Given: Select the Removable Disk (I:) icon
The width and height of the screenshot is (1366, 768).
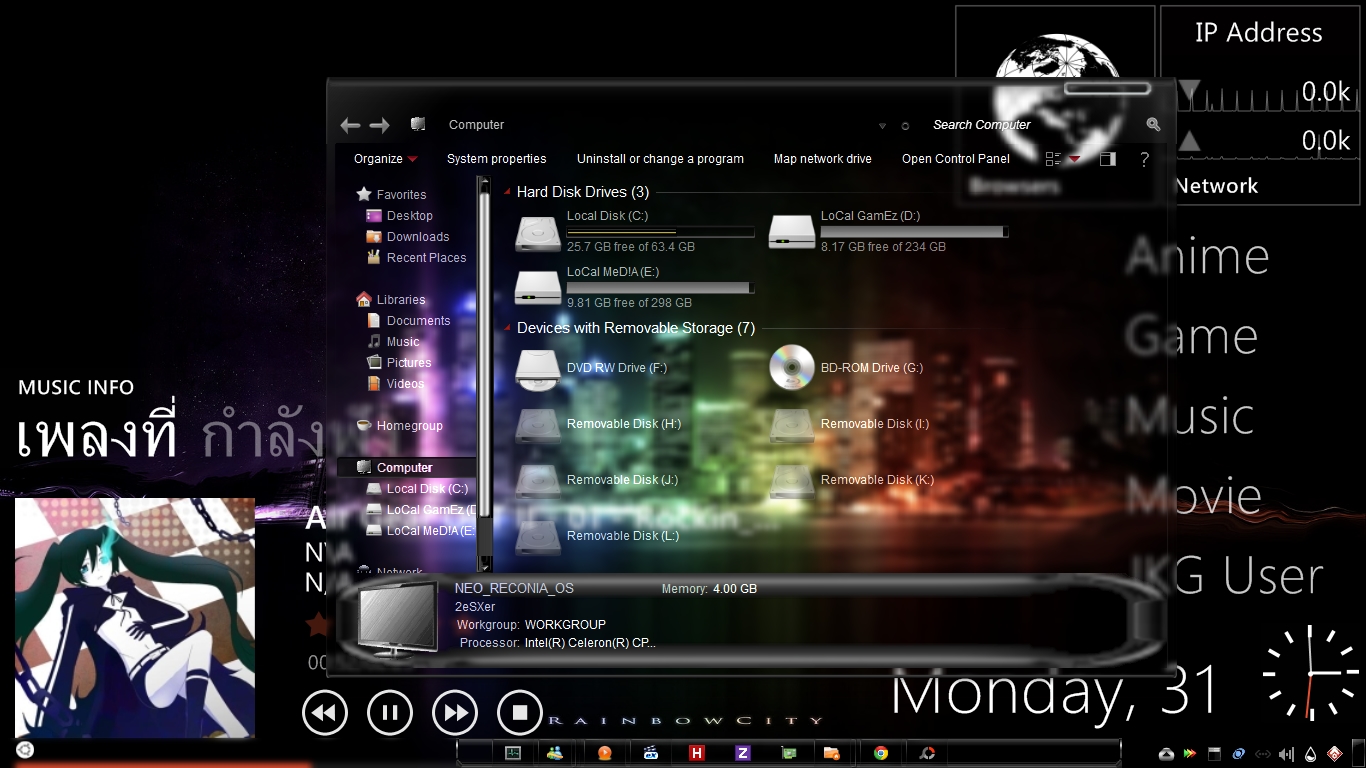Looking at the screenshot, I should 792,424.
